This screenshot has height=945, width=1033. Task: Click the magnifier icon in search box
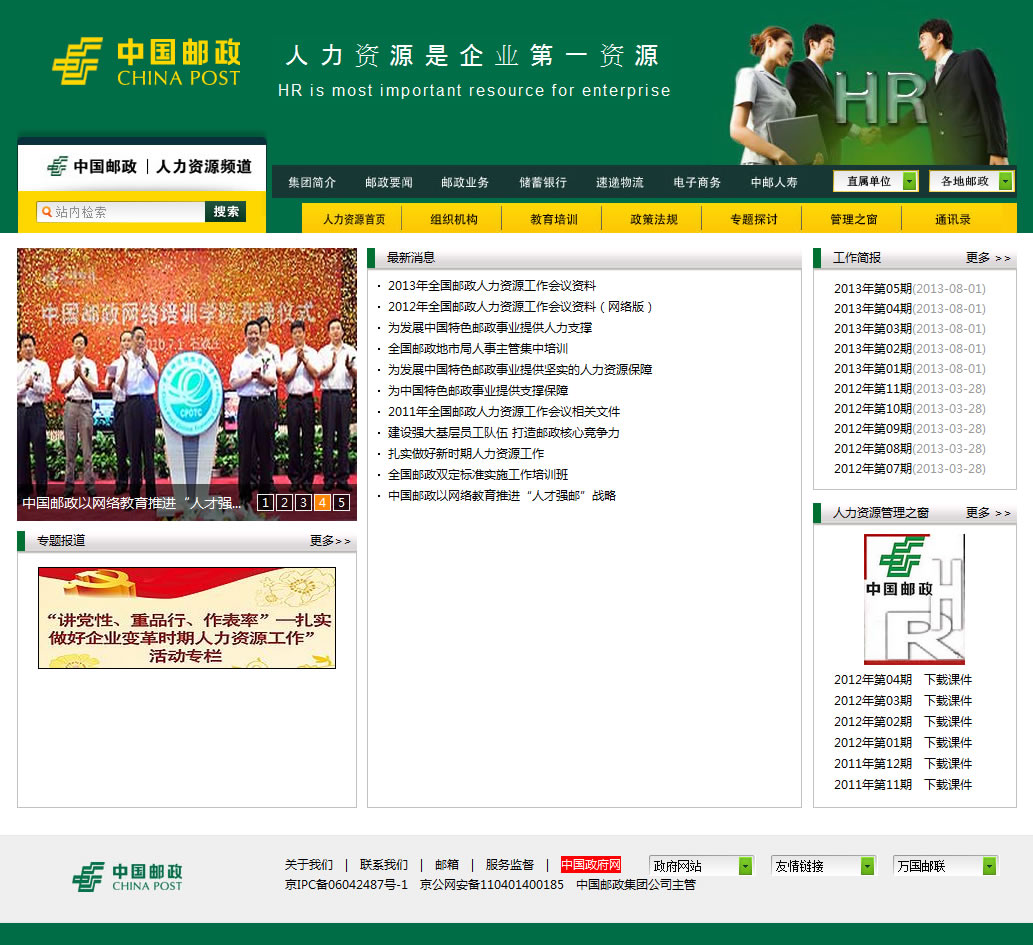click(x=47, y=212)
